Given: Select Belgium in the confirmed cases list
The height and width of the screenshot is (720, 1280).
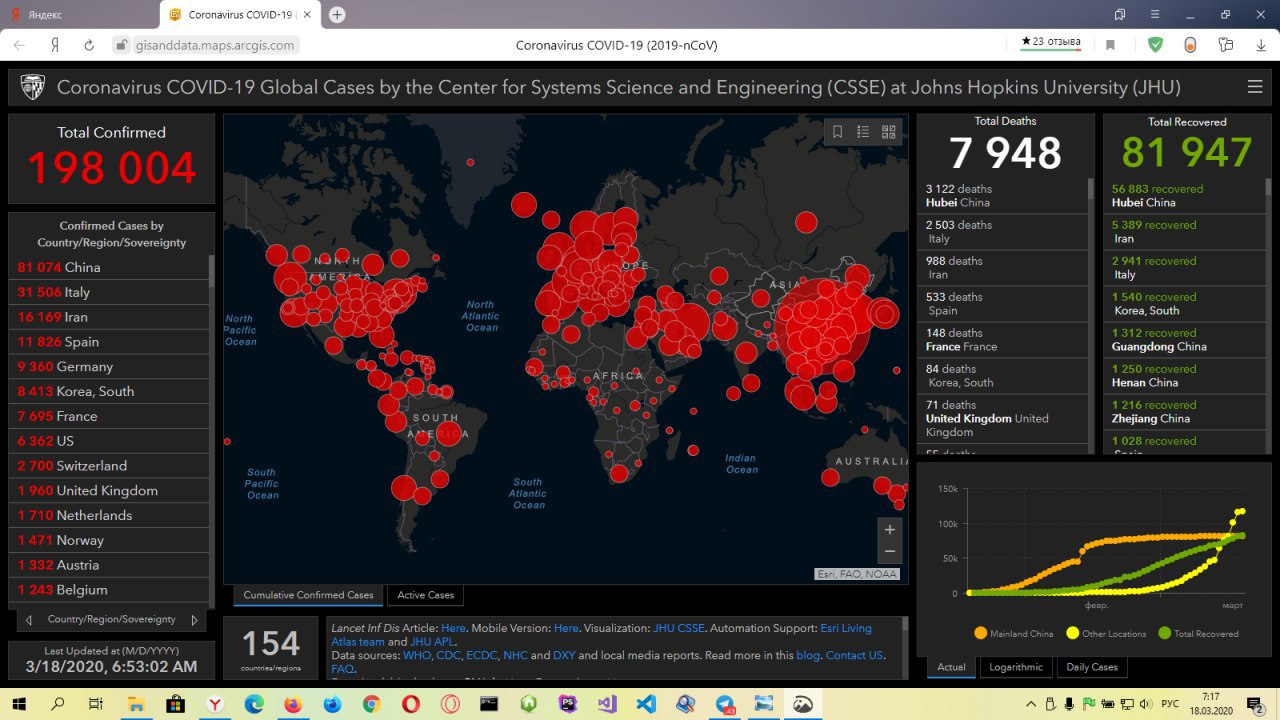Looking at the screenshot, I should click(110, 590).
